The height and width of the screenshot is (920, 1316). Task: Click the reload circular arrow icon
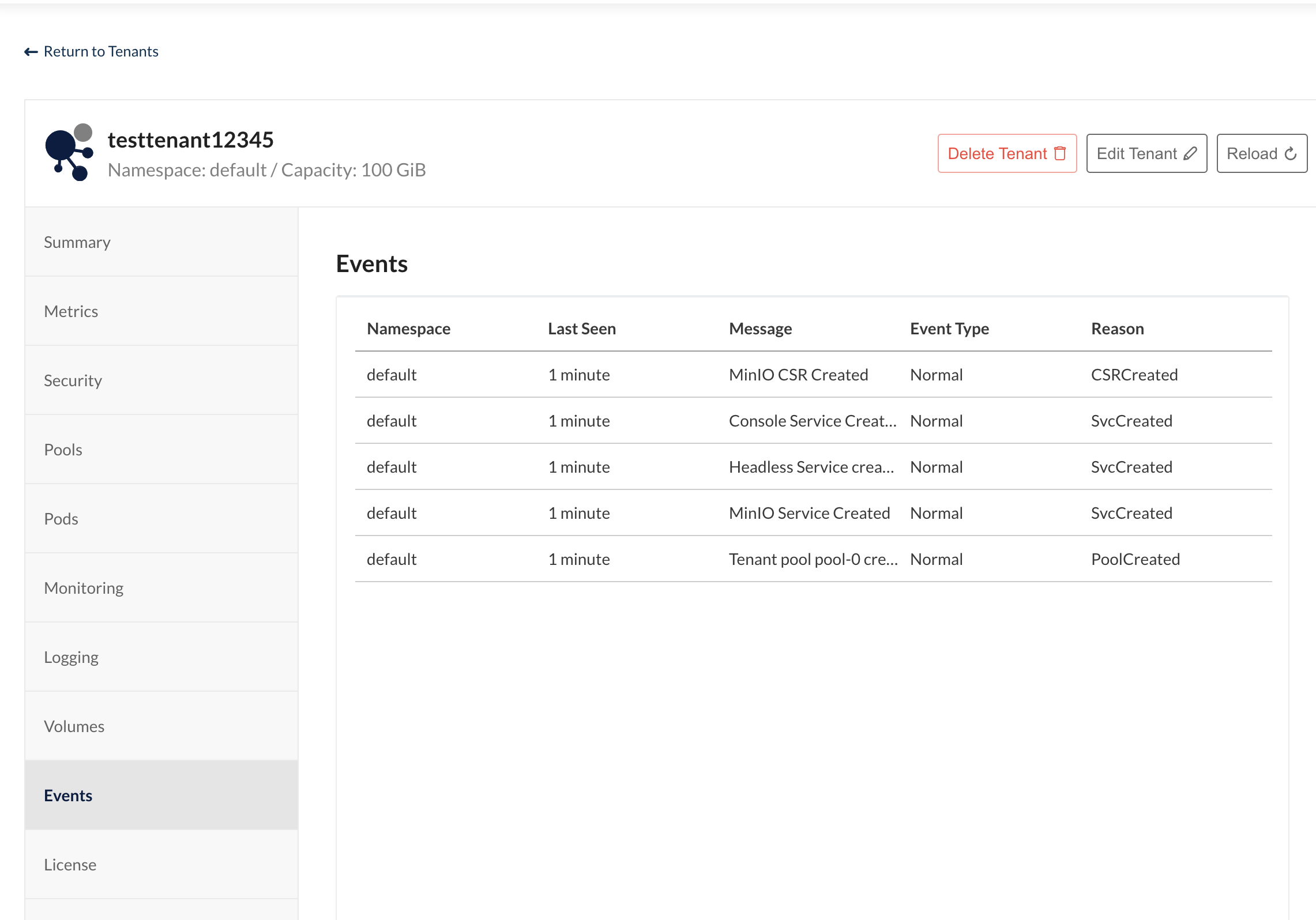(1291, 153)
